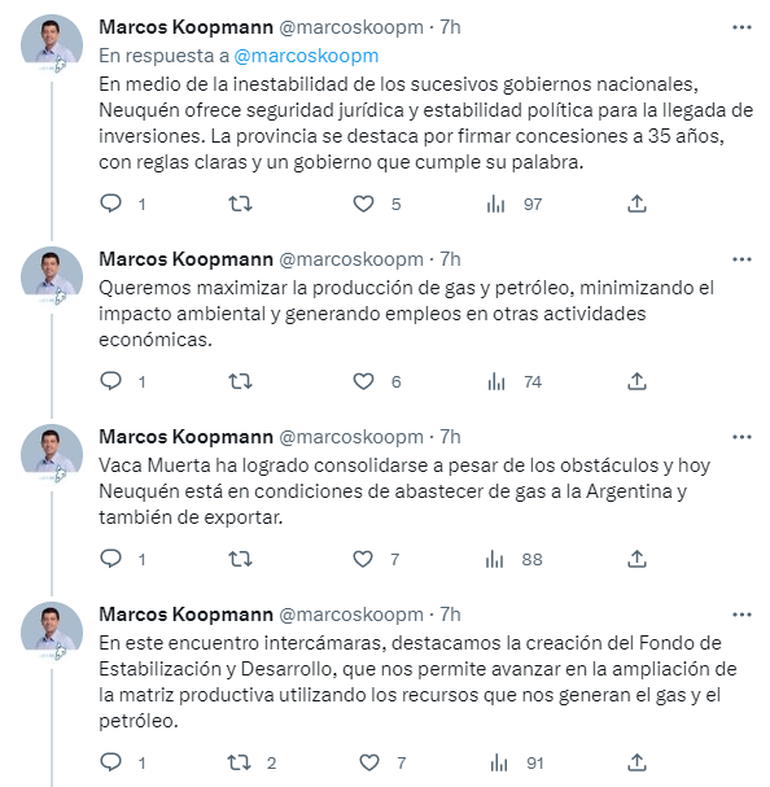Like the Vaca Muerta tweet
Screen dimensions: 770x787
tap(366, 559)
